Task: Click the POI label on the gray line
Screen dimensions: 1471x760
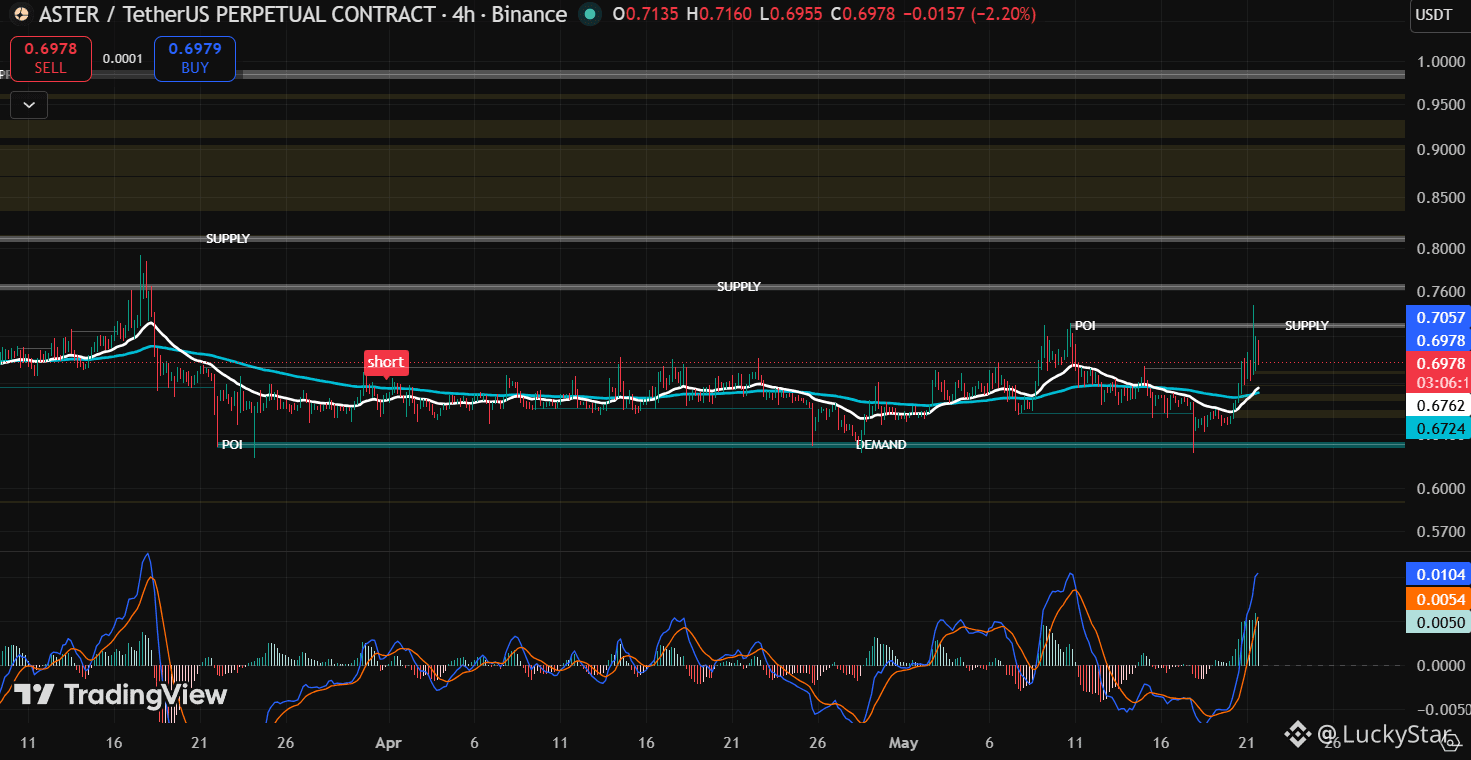Action: pos(1085,326)
